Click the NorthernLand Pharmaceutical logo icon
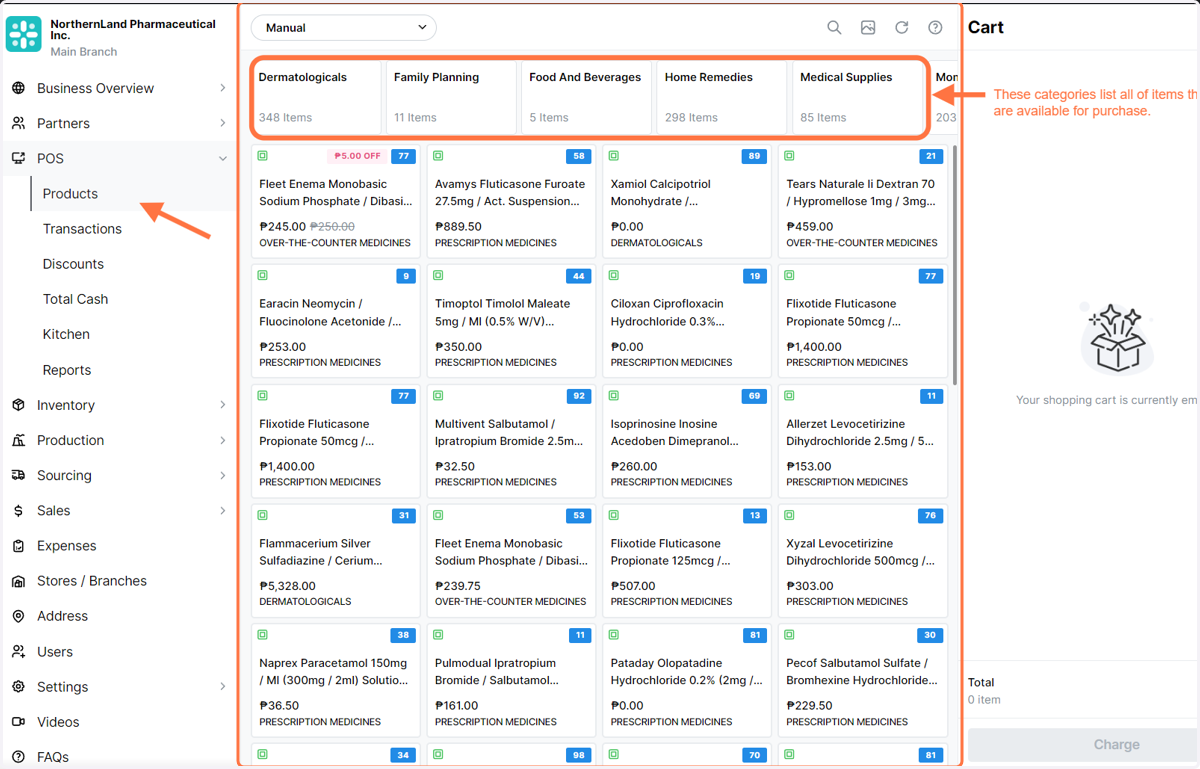Image resolution: width=1200 pixels, height=769 pixels. pos(23,35)
